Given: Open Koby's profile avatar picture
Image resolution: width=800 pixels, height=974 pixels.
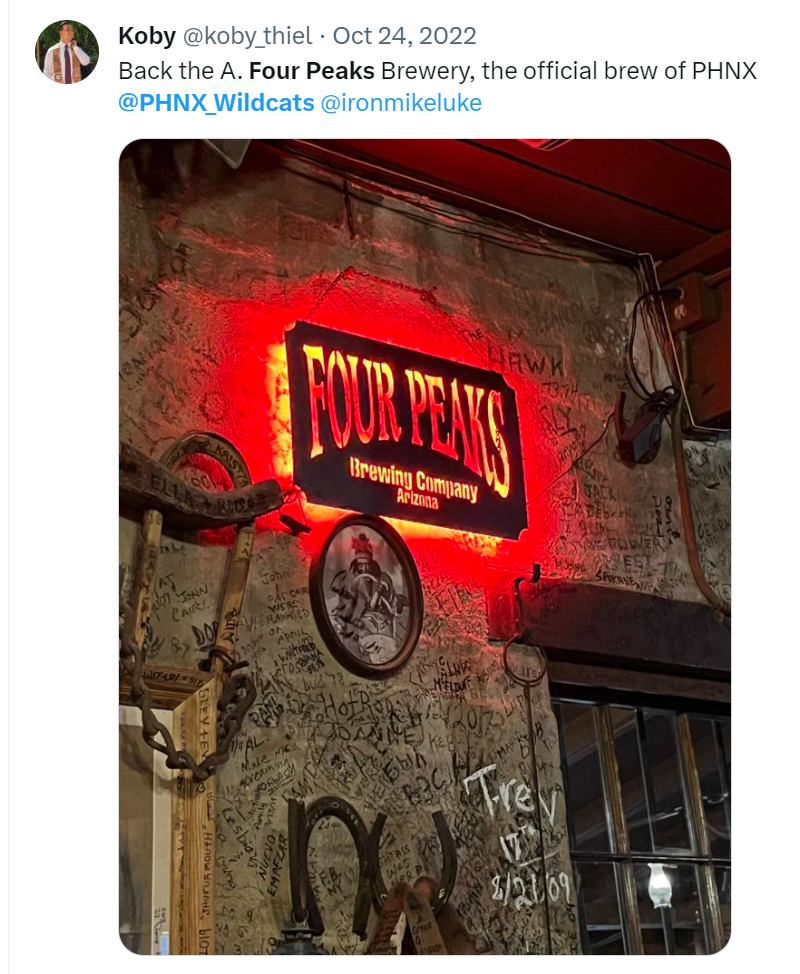Looking at the screenshot, I should coord(67,52).
